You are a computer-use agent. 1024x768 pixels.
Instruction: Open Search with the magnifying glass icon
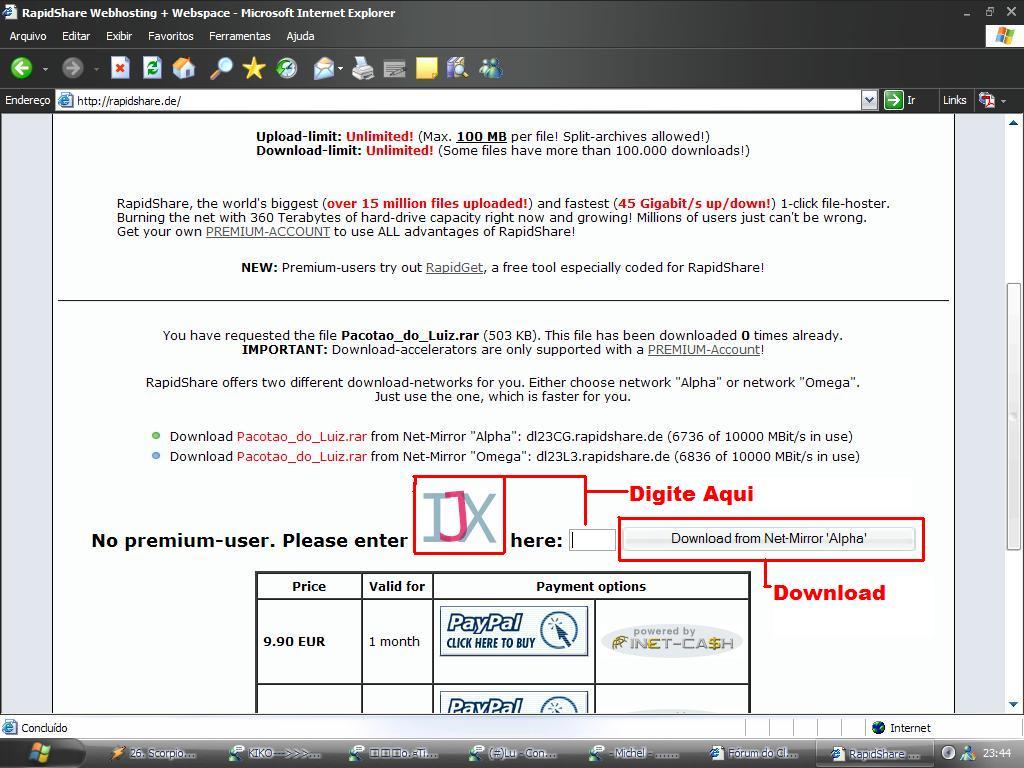tap(221, 68)
